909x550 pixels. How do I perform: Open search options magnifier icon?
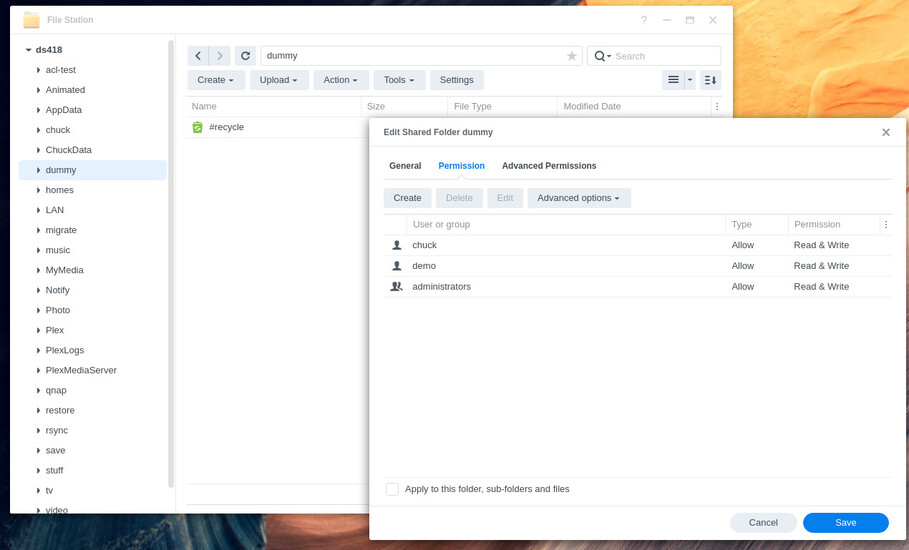point(602,56)
